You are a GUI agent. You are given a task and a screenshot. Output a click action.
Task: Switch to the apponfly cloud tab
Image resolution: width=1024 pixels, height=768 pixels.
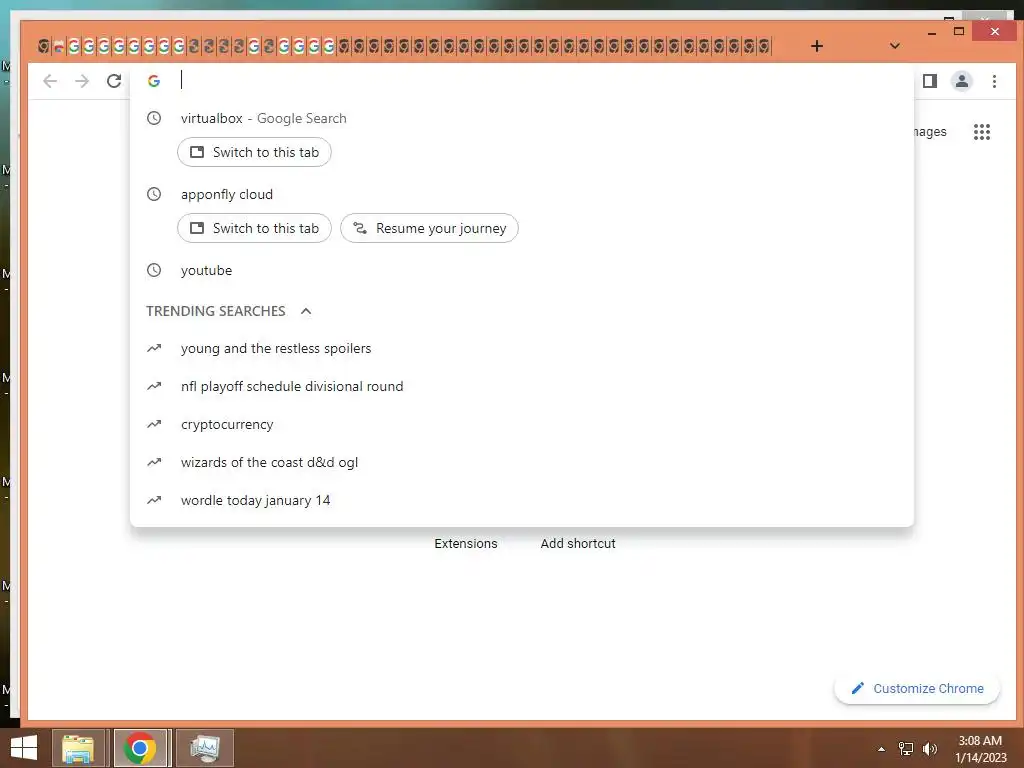point(254,228)
